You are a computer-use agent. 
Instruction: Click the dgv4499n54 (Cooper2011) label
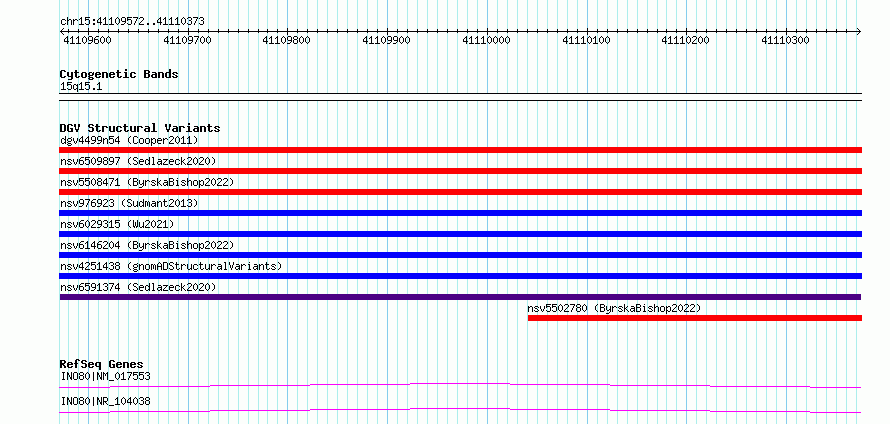pyautogui.click(x=129, y=140)
